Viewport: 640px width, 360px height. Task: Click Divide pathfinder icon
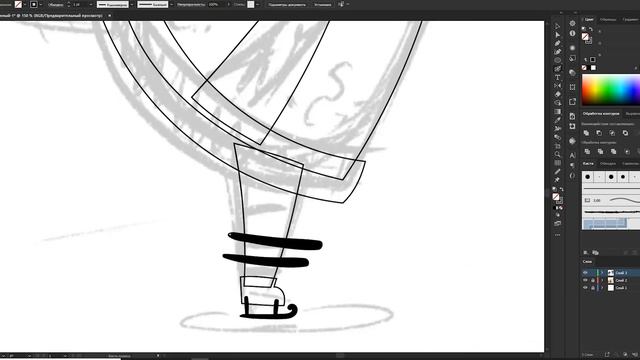click(587, 152)
